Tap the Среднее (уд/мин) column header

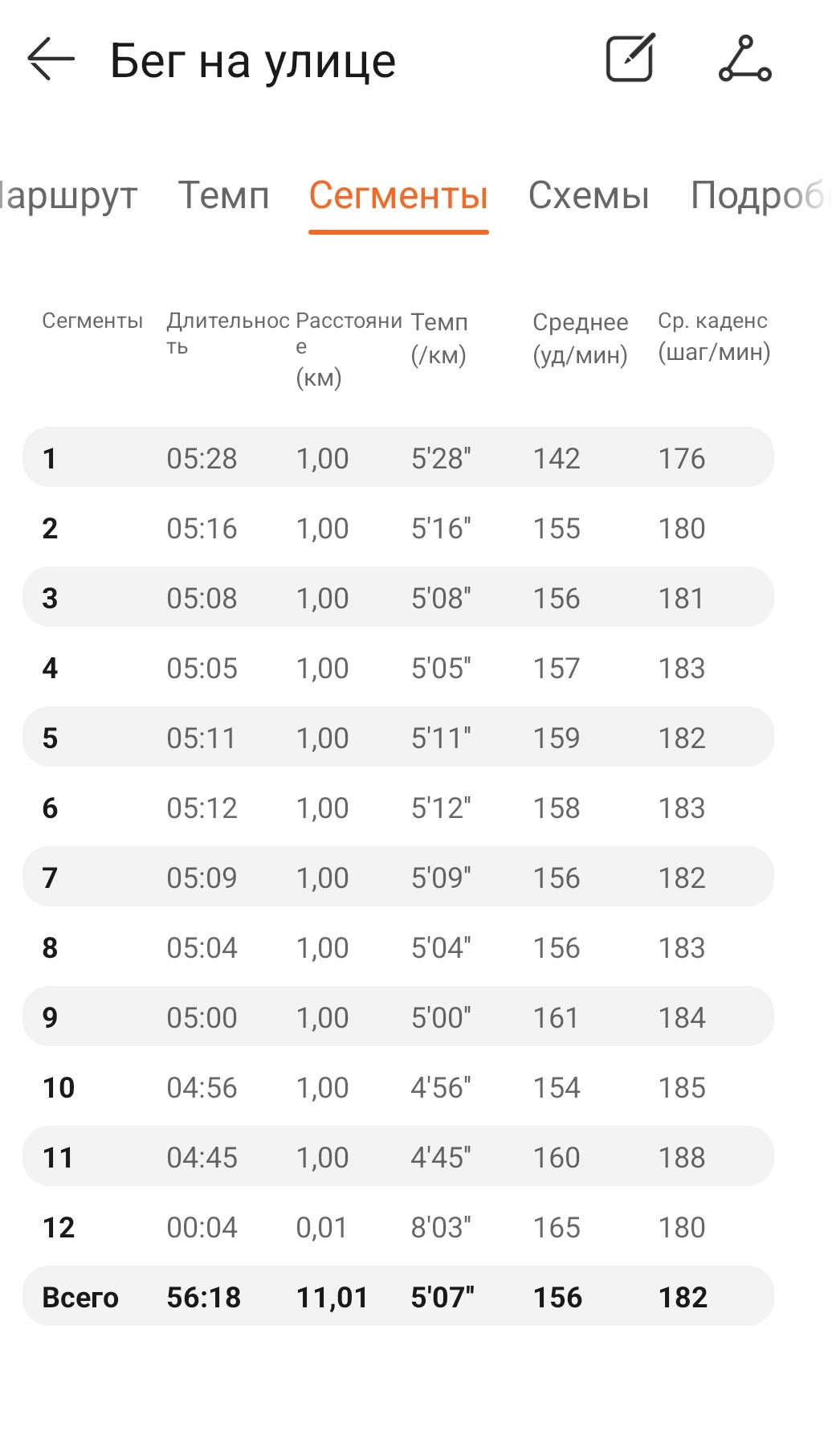click(581, 337)
